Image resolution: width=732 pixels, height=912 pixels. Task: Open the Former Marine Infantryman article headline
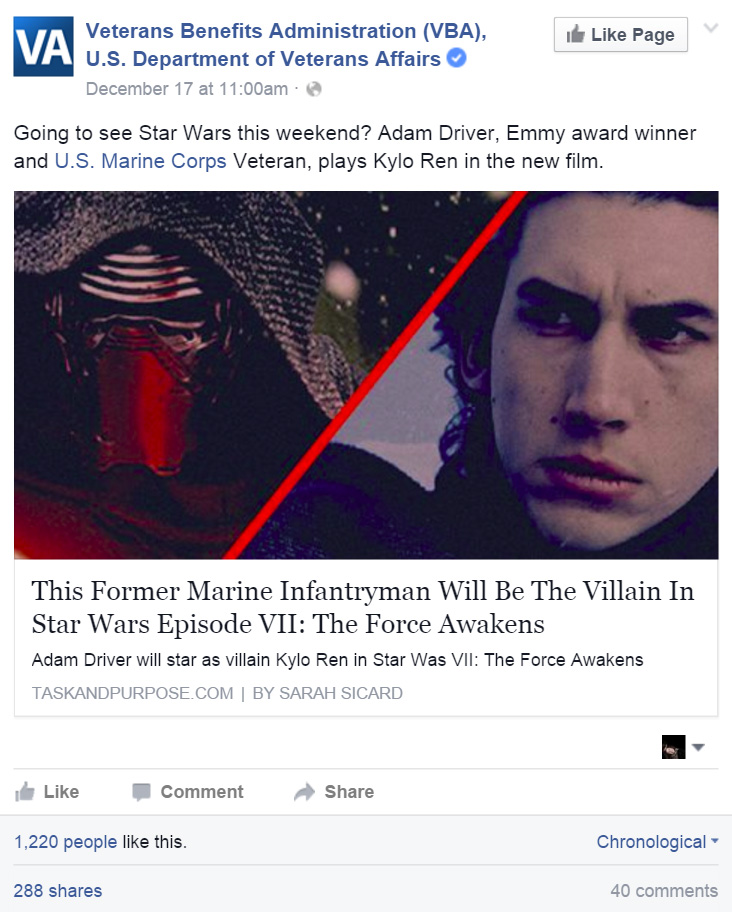point(363,607)
